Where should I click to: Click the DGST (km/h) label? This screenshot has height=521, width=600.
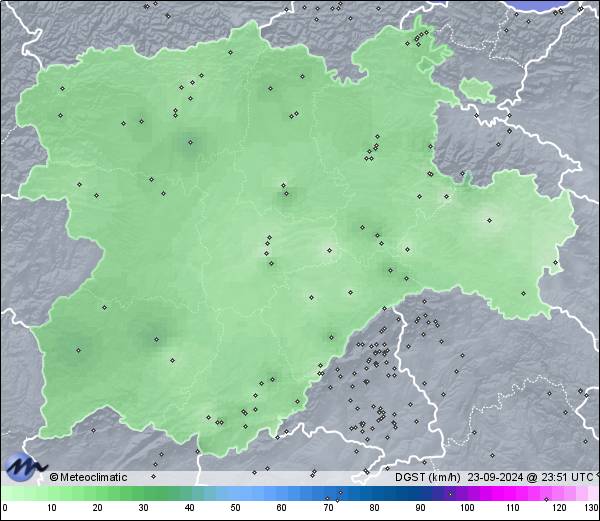tap(428, 477)
